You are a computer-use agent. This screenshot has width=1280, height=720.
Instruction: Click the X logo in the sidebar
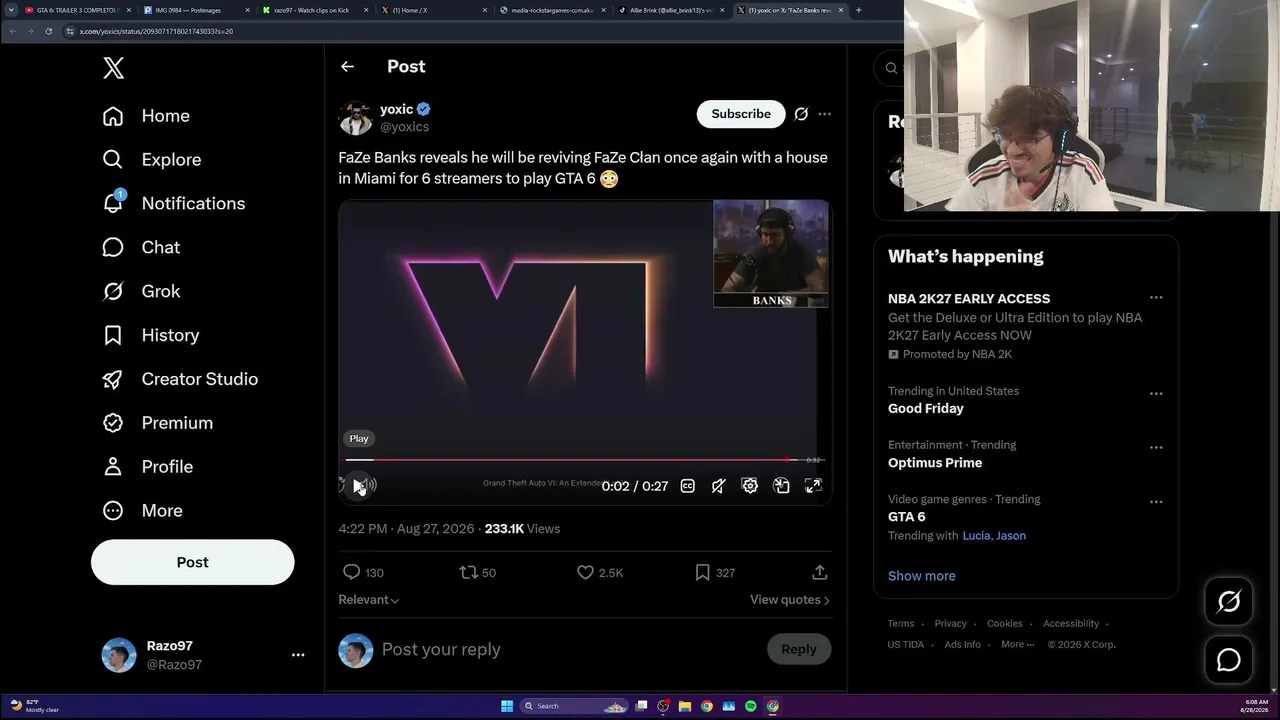(114, 68)
